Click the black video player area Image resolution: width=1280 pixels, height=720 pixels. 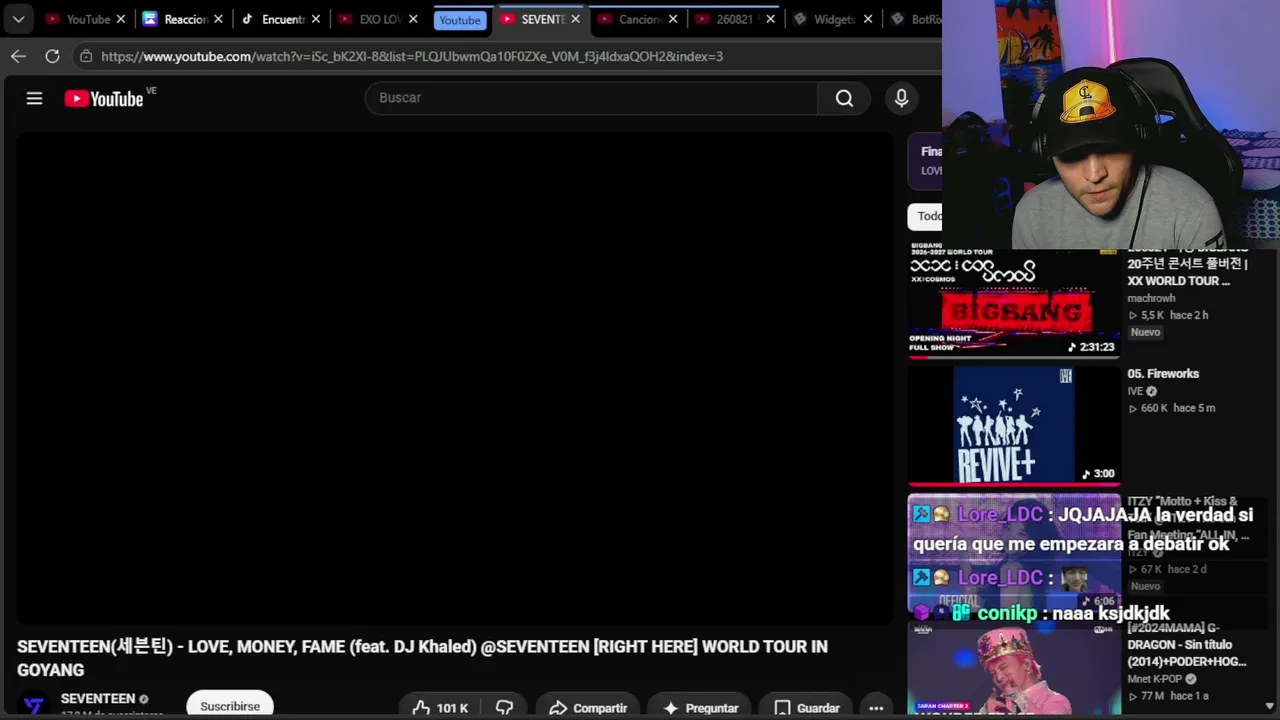(x=454, y=378)
